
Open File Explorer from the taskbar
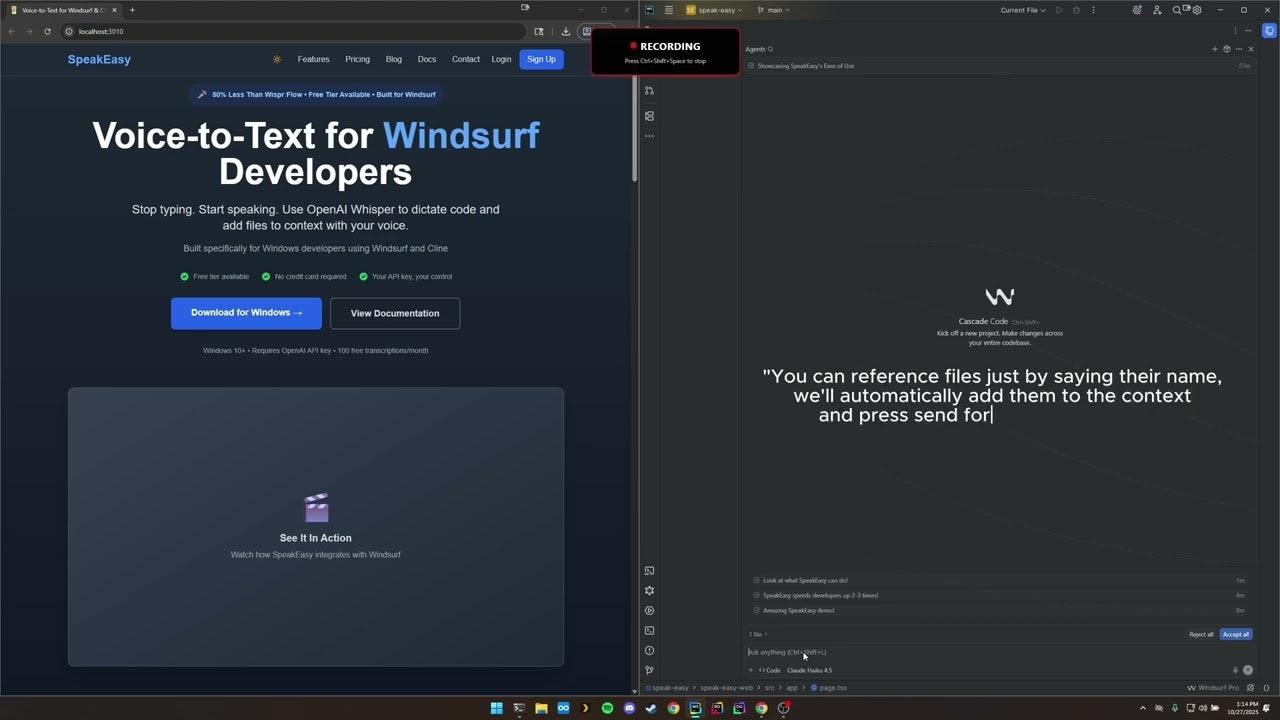click(x=541, y=708)
